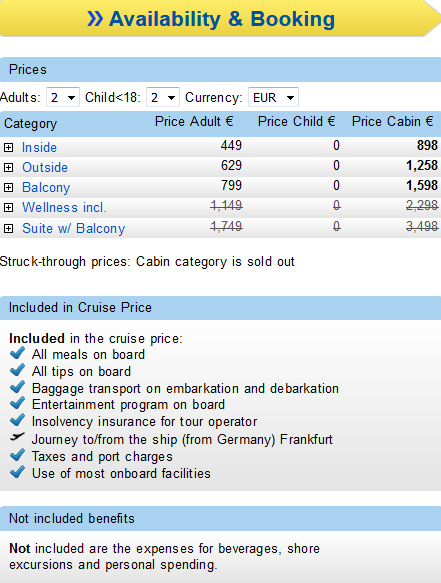Screen dimensions: 441x583
Task: Click Balcony adult price 799
Action: tap(231, 185)
